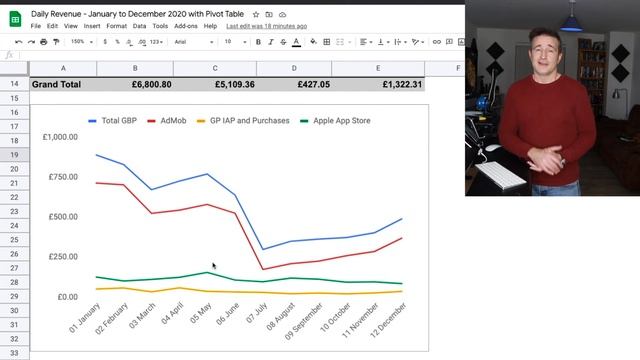This screenshot has width=640, height=360.
Task: Toggle bold formatting
Action: pyautogui.click(x=258, y=42)
